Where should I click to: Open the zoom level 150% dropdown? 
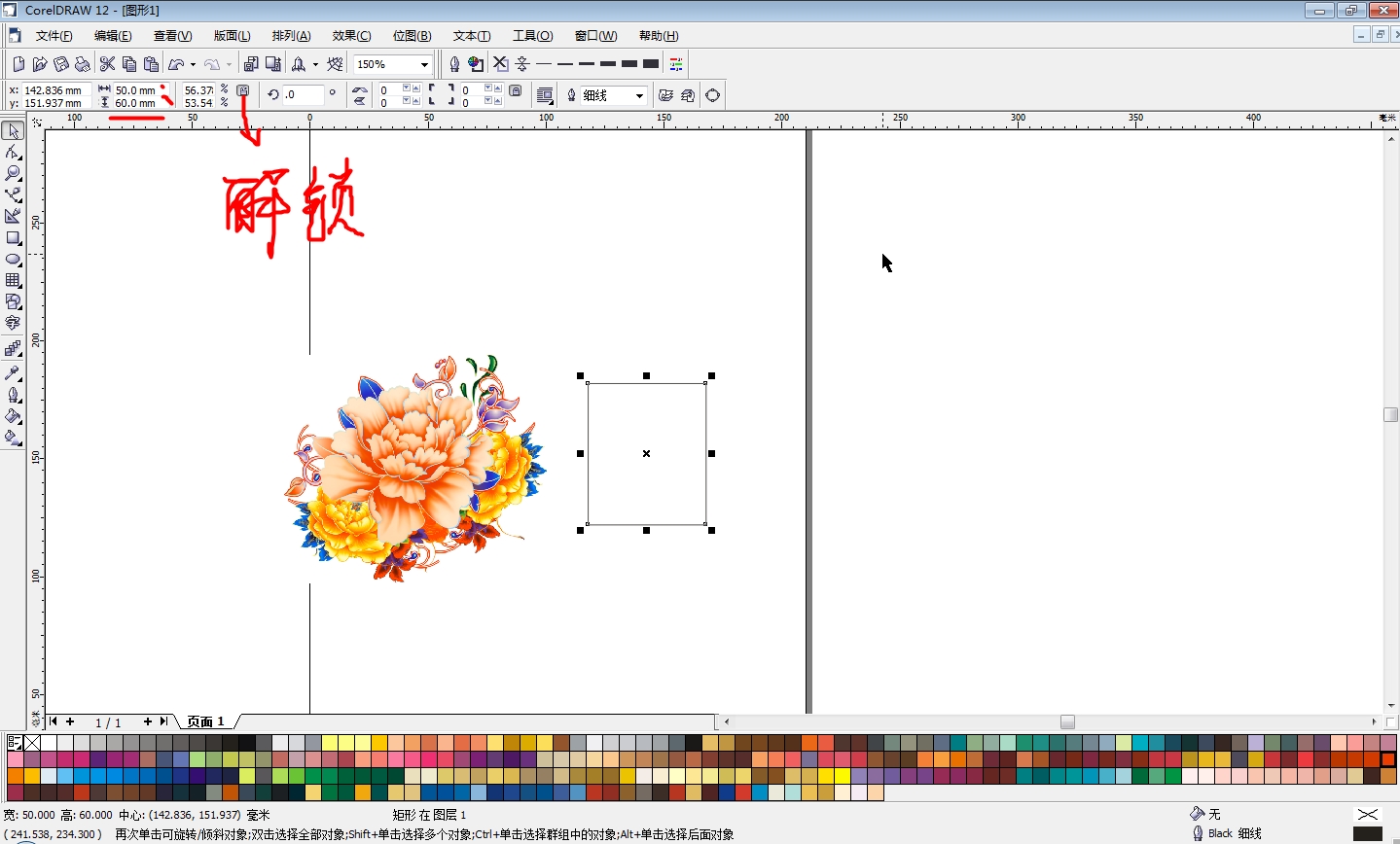pyautogui.click(x=424, y=64)
